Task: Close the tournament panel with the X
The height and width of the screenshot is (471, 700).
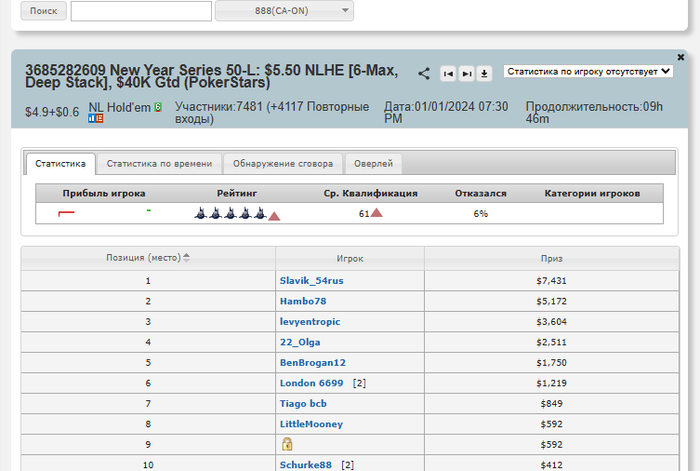Action: click(680, 57)
